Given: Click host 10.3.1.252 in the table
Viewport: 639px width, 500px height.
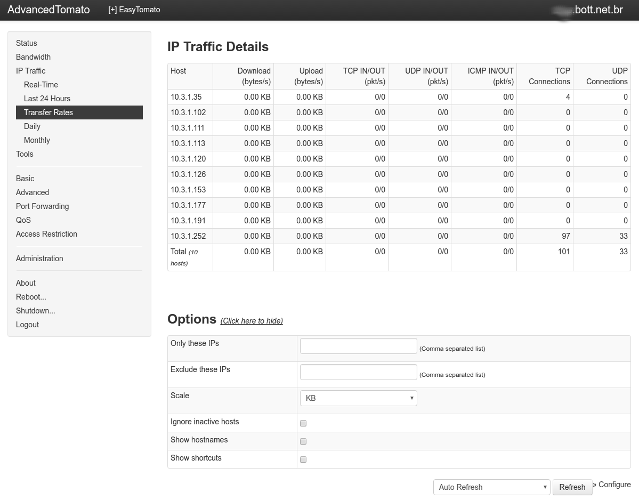Looking at the screenshot, I should click(x=188, y=235).
